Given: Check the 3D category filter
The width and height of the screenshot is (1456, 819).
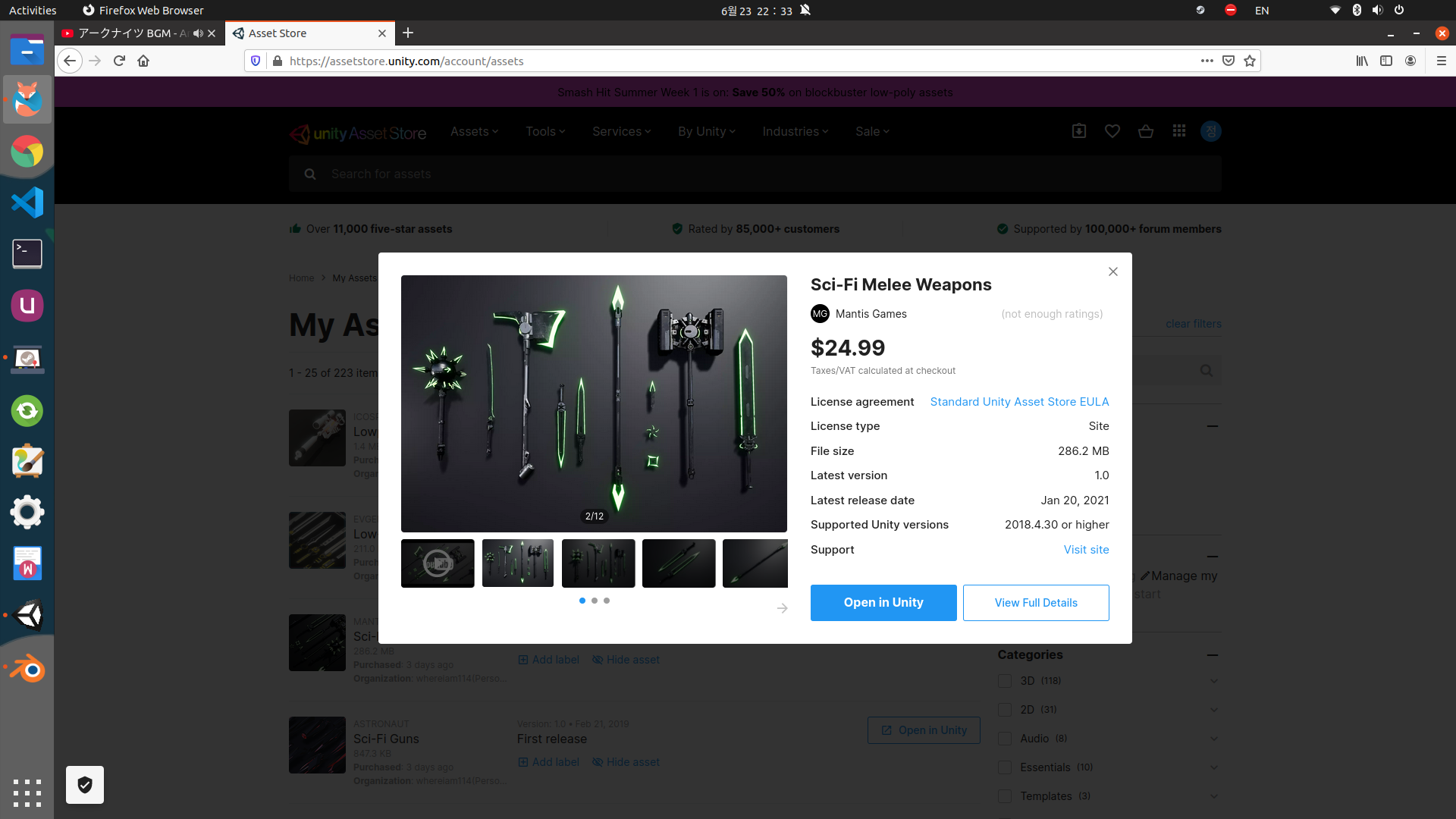Looking at the screenshot, I should [1005, 681].
